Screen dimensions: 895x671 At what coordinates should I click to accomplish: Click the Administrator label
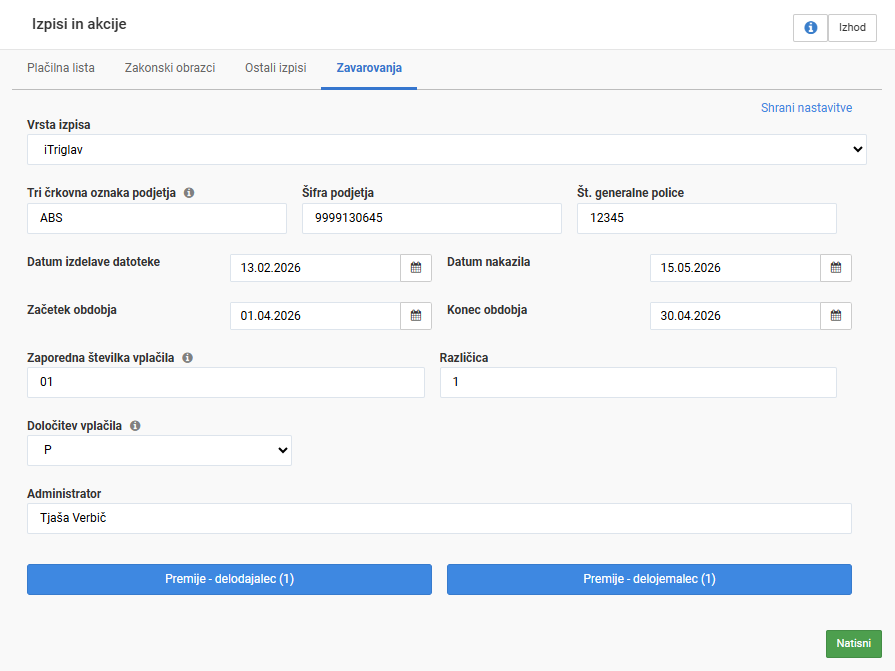point(64,494)
